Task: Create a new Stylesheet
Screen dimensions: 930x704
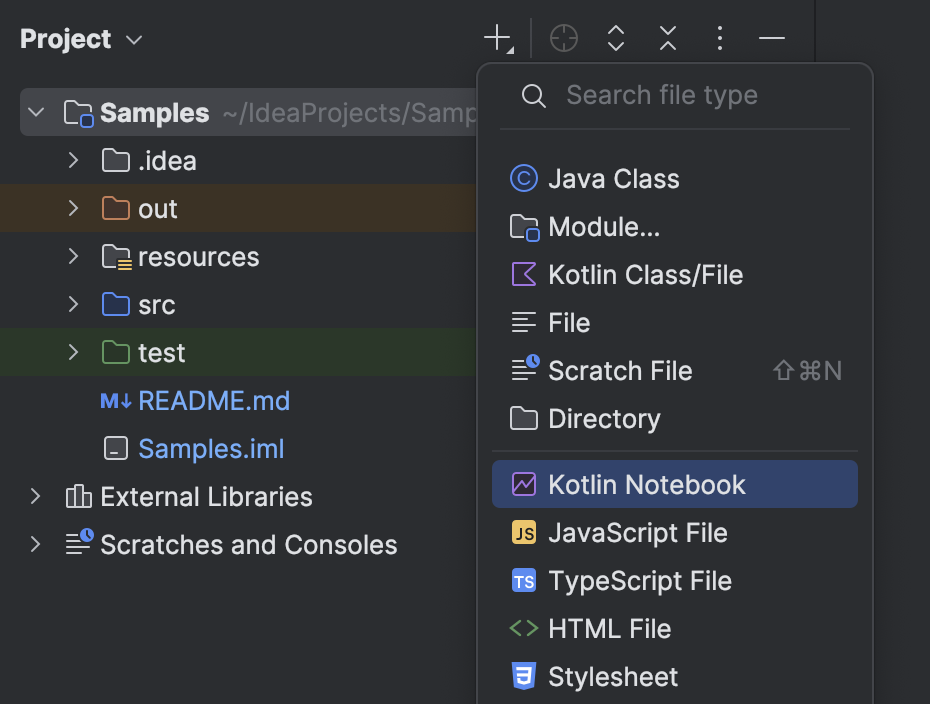Action: coord(612,676)
